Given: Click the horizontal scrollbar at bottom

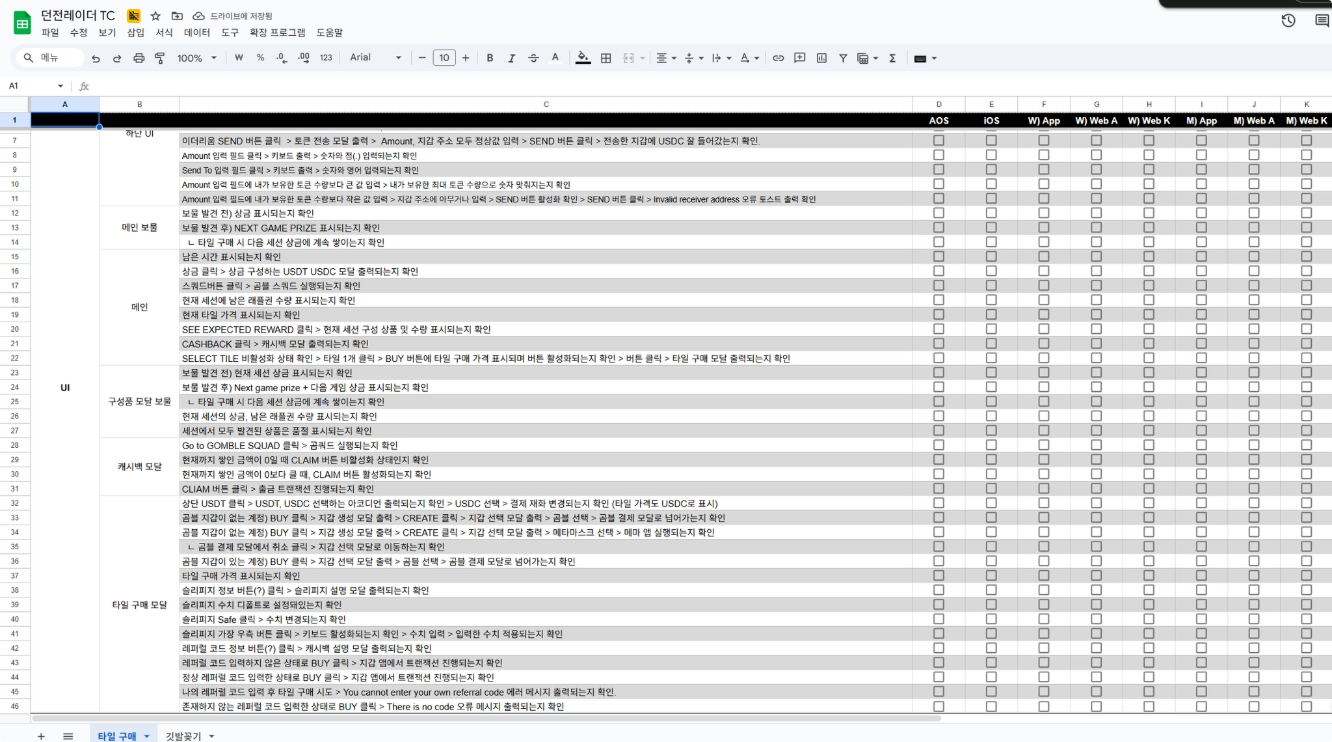Looking at the screenshot, I should click(486, 718).
